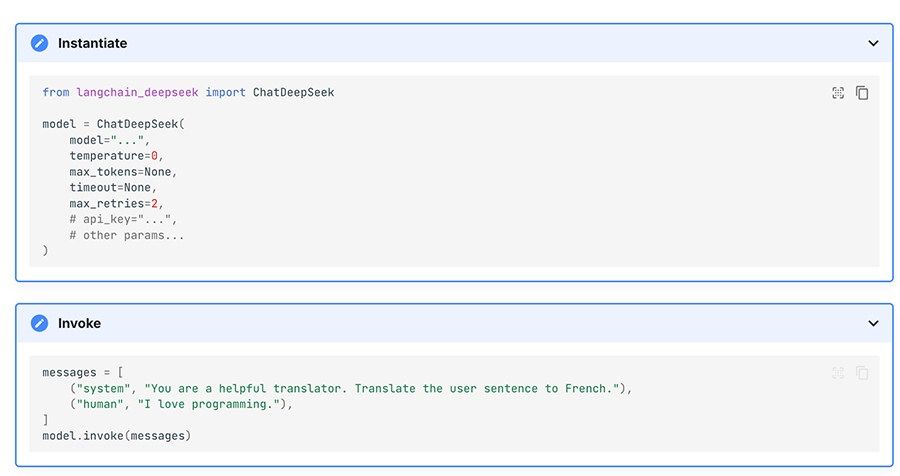Click the '# api_key="...",' comment line
Image resolution: width=900 pixels, height=476 pixels.
click(123, 219)
